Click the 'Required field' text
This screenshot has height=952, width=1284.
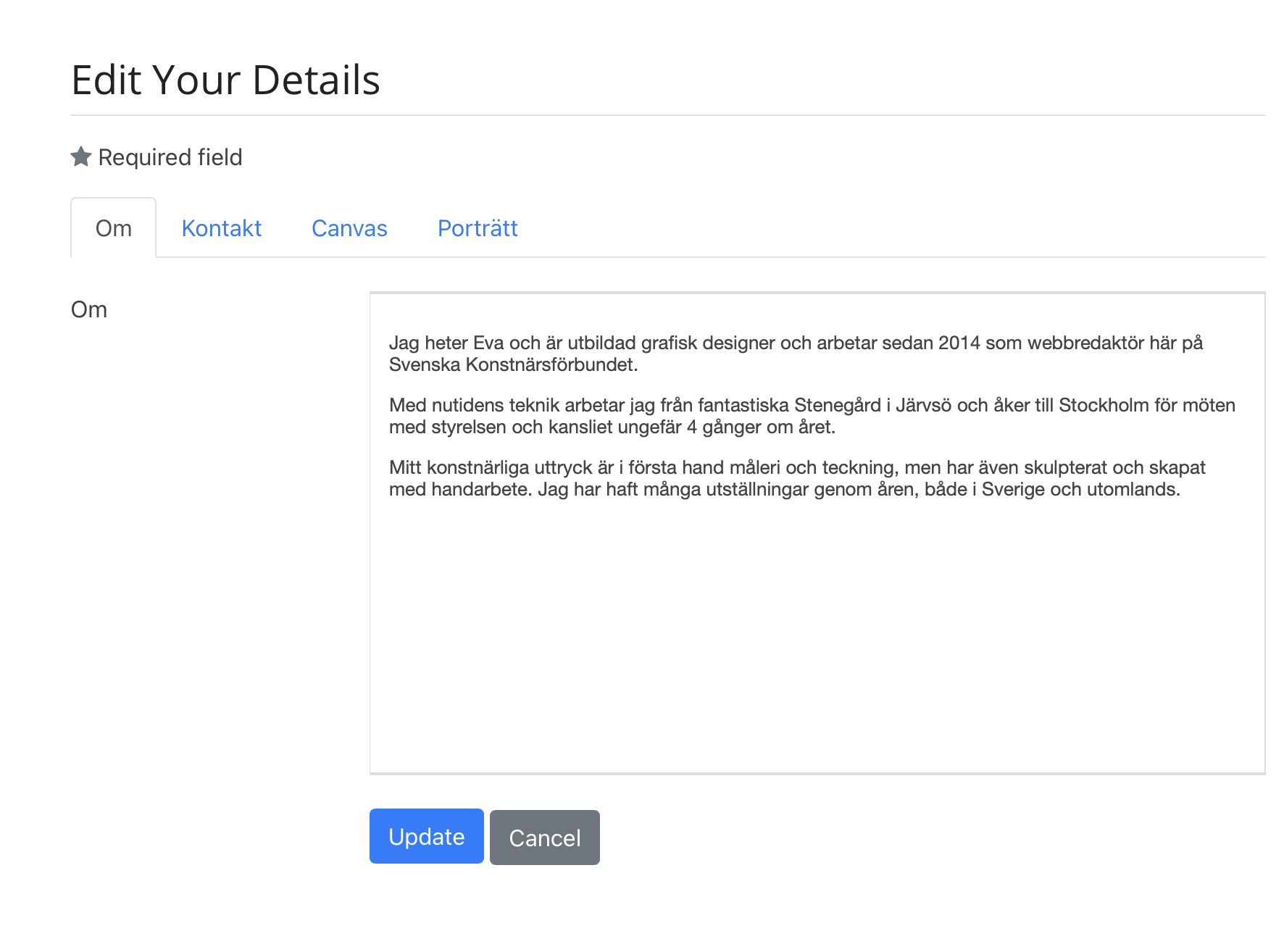click(x=170, y=157)
